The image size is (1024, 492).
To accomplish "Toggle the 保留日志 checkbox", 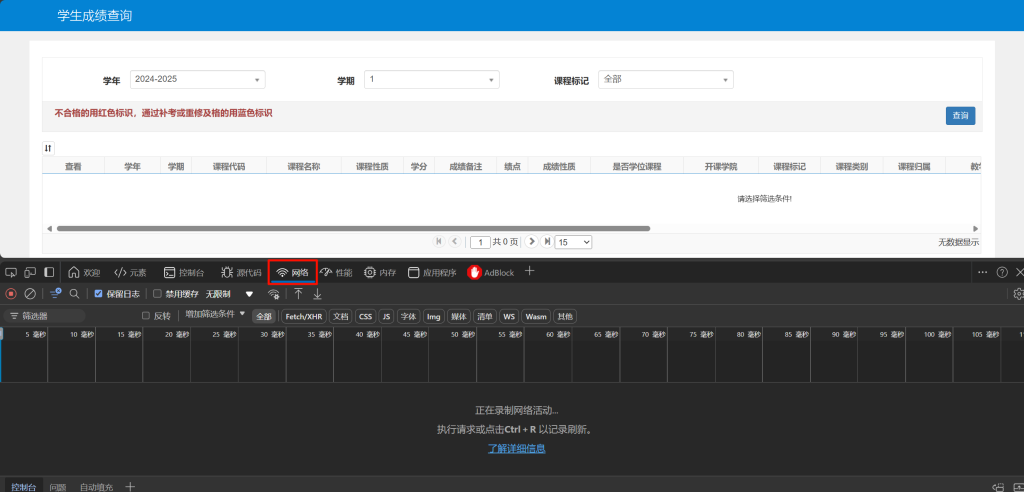I will 98,294.
